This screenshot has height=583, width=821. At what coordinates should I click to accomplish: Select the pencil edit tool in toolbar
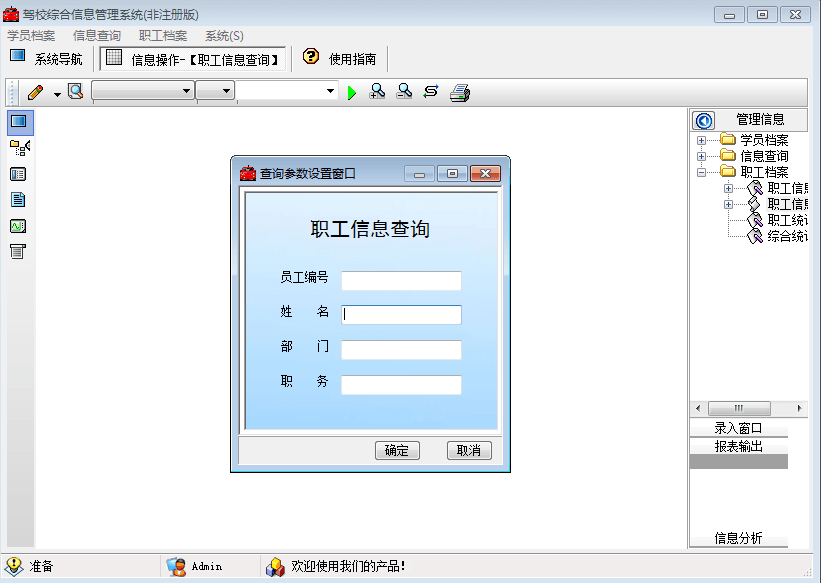pos(36,91)
